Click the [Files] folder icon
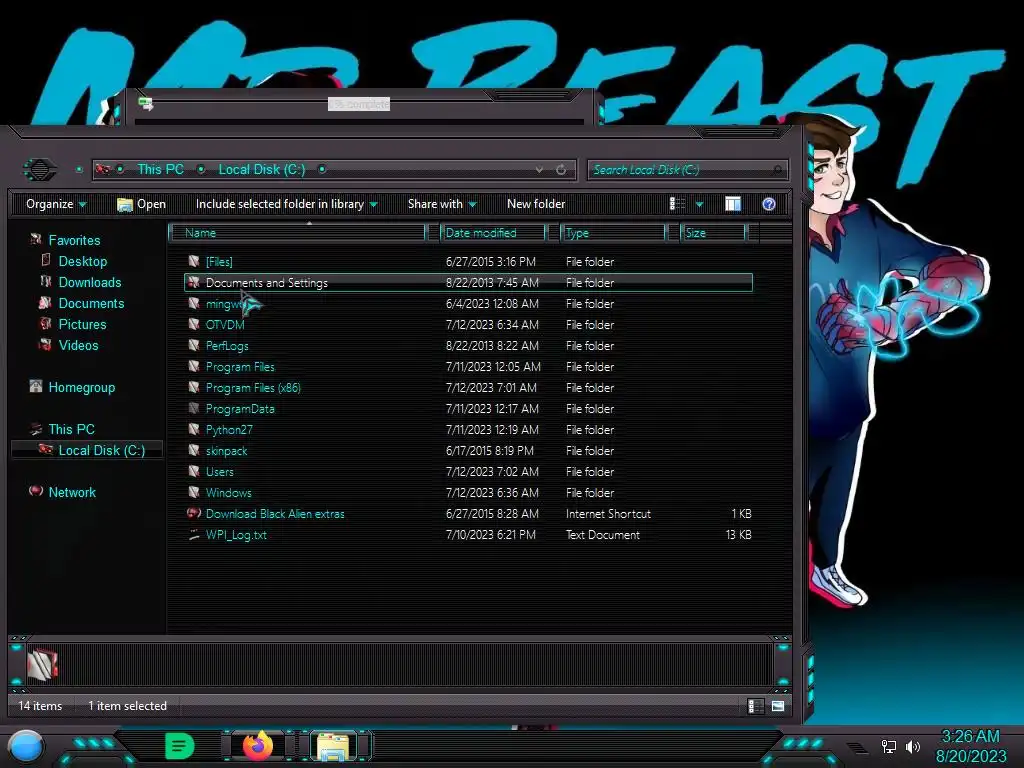Image resolution: width=1024 pixels, height=768 pixels. coord(193,261)
